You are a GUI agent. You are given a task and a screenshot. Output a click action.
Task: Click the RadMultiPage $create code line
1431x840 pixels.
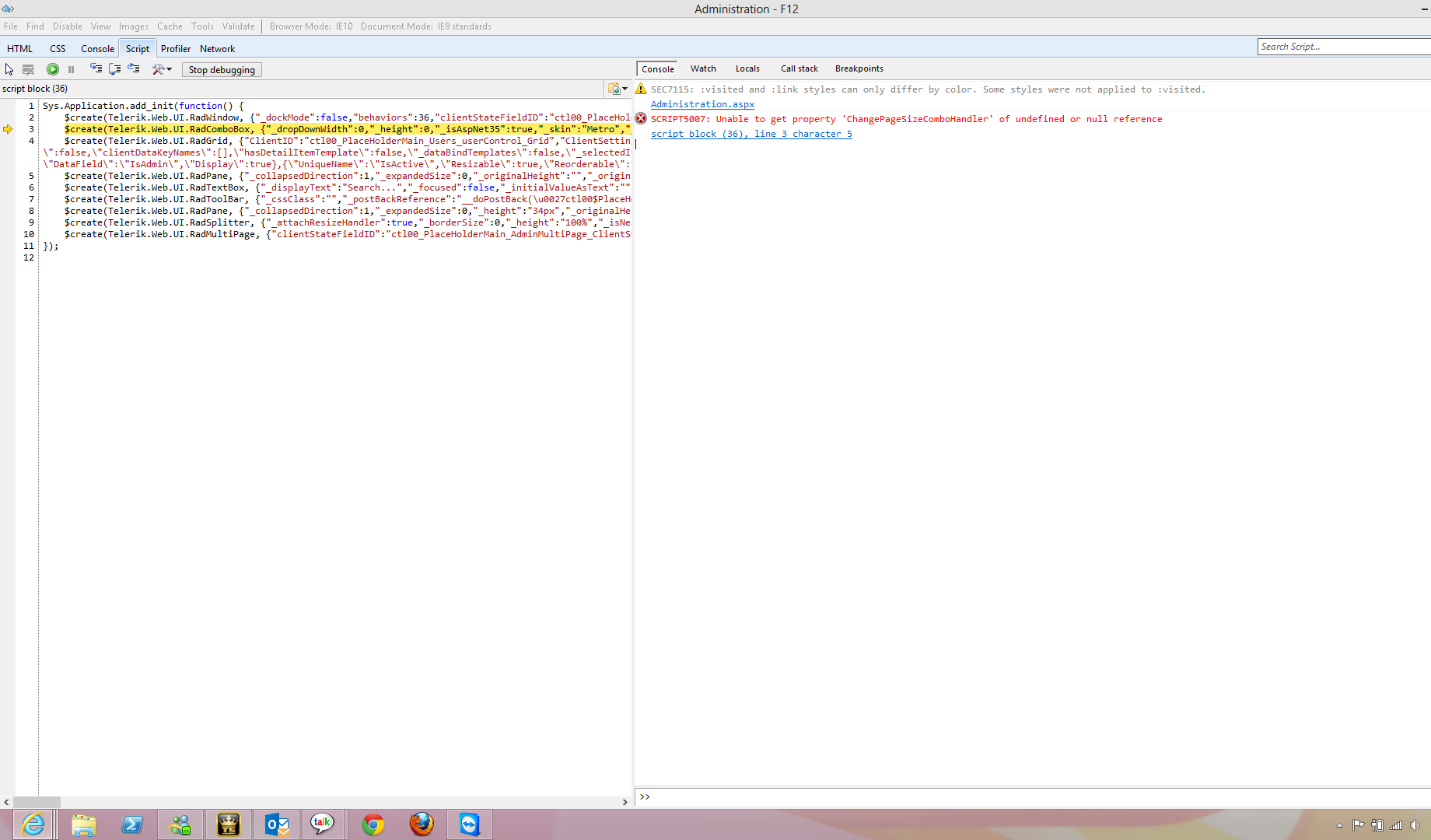pos(348,234)
